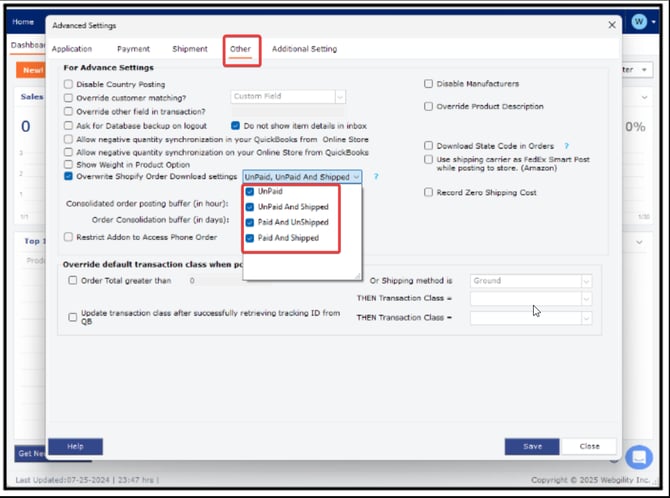The image size is (670, 498).
Task: Open the first THEN Transaction Class dropdown
Action: [x=586, y=298]
